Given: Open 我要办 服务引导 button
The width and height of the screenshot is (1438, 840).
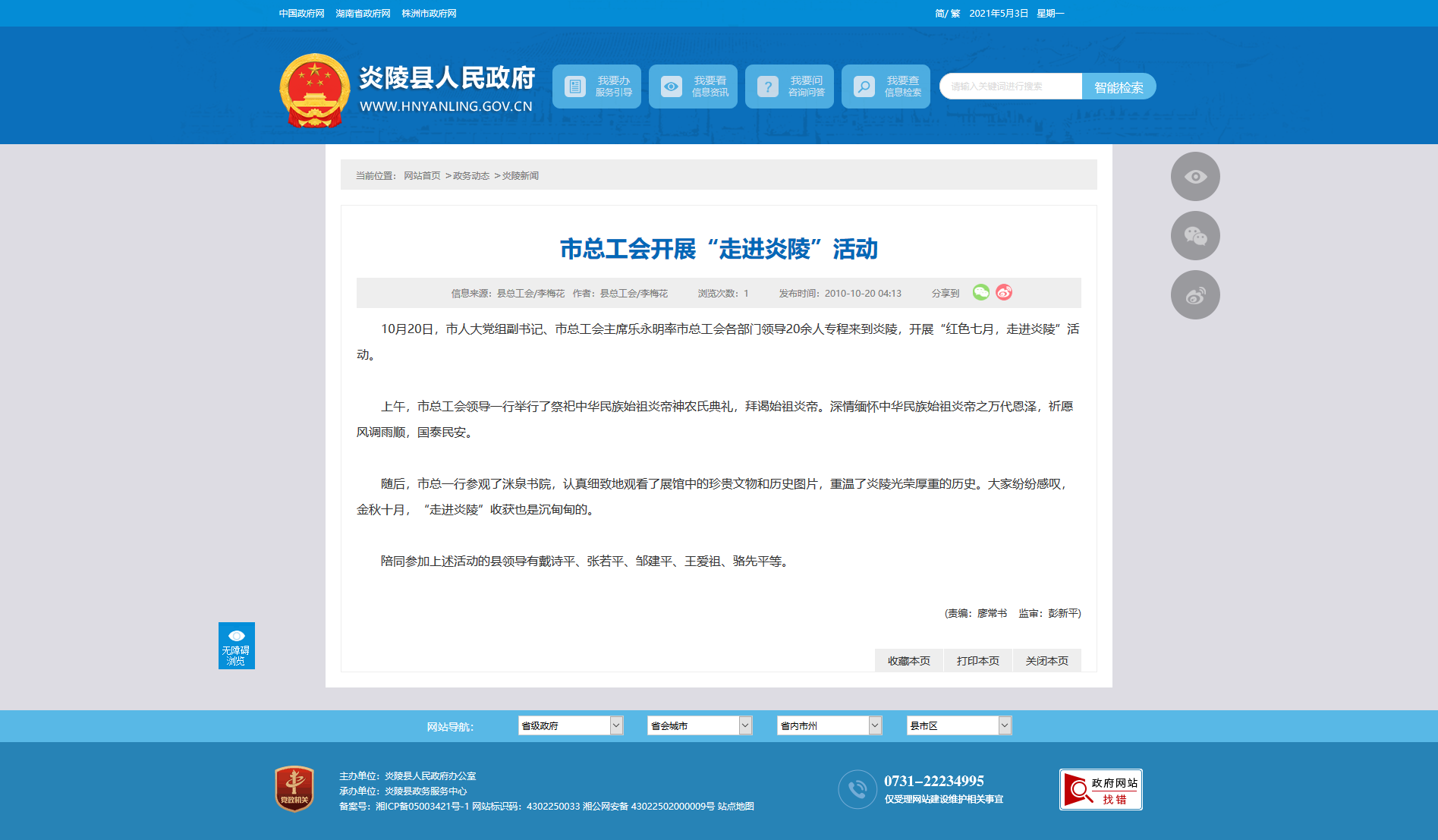Looking at the screenshot, I should click(x=596, y=87).
